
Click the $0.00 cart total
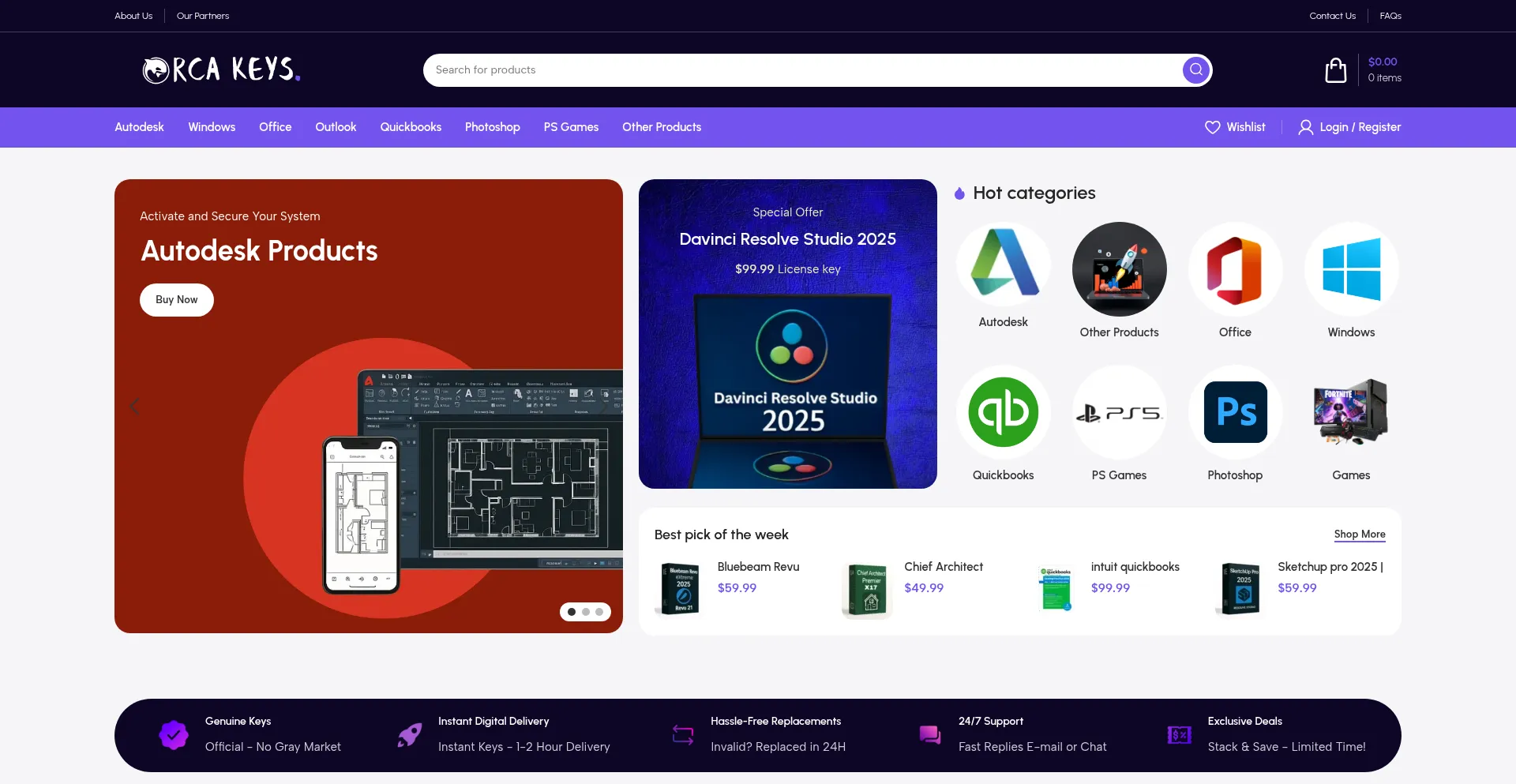(1383, 62)
